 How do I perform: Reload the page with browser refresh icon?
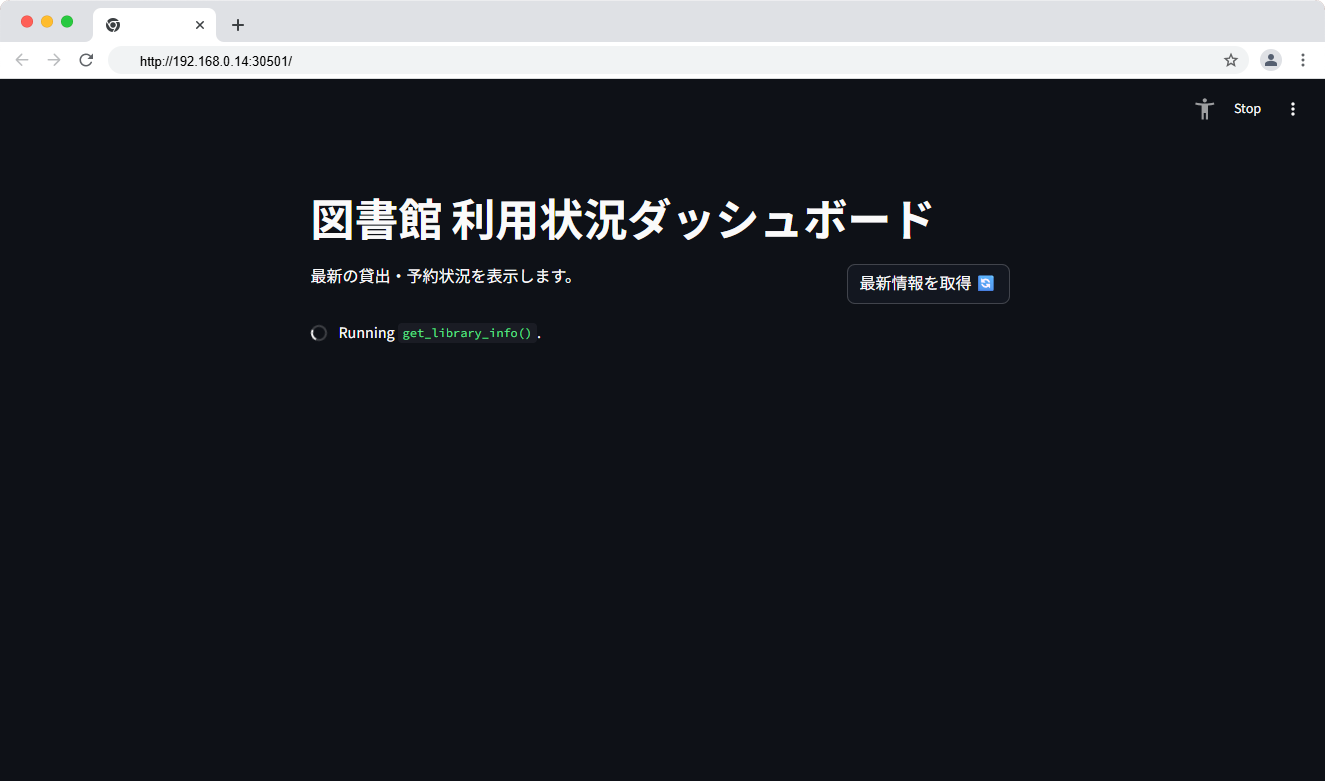86,60
